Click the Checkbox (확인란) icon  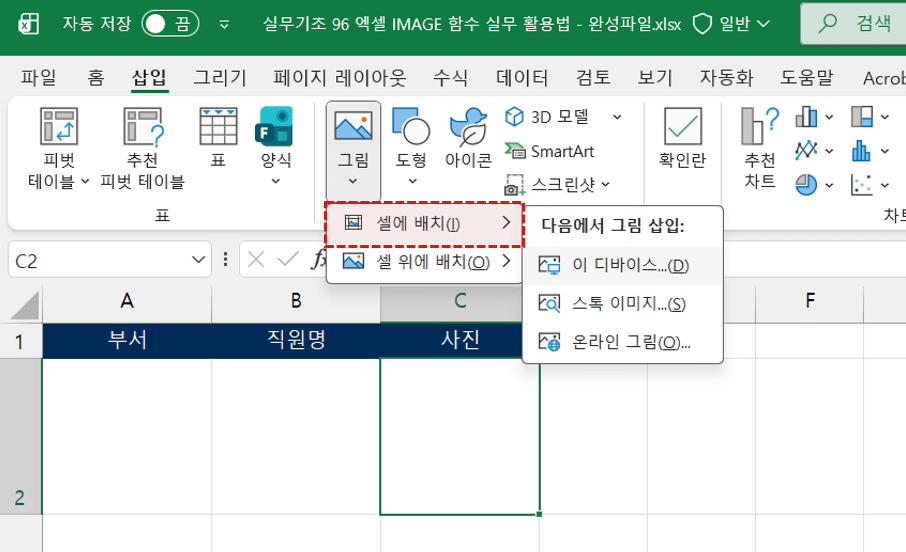coord(682,127)
